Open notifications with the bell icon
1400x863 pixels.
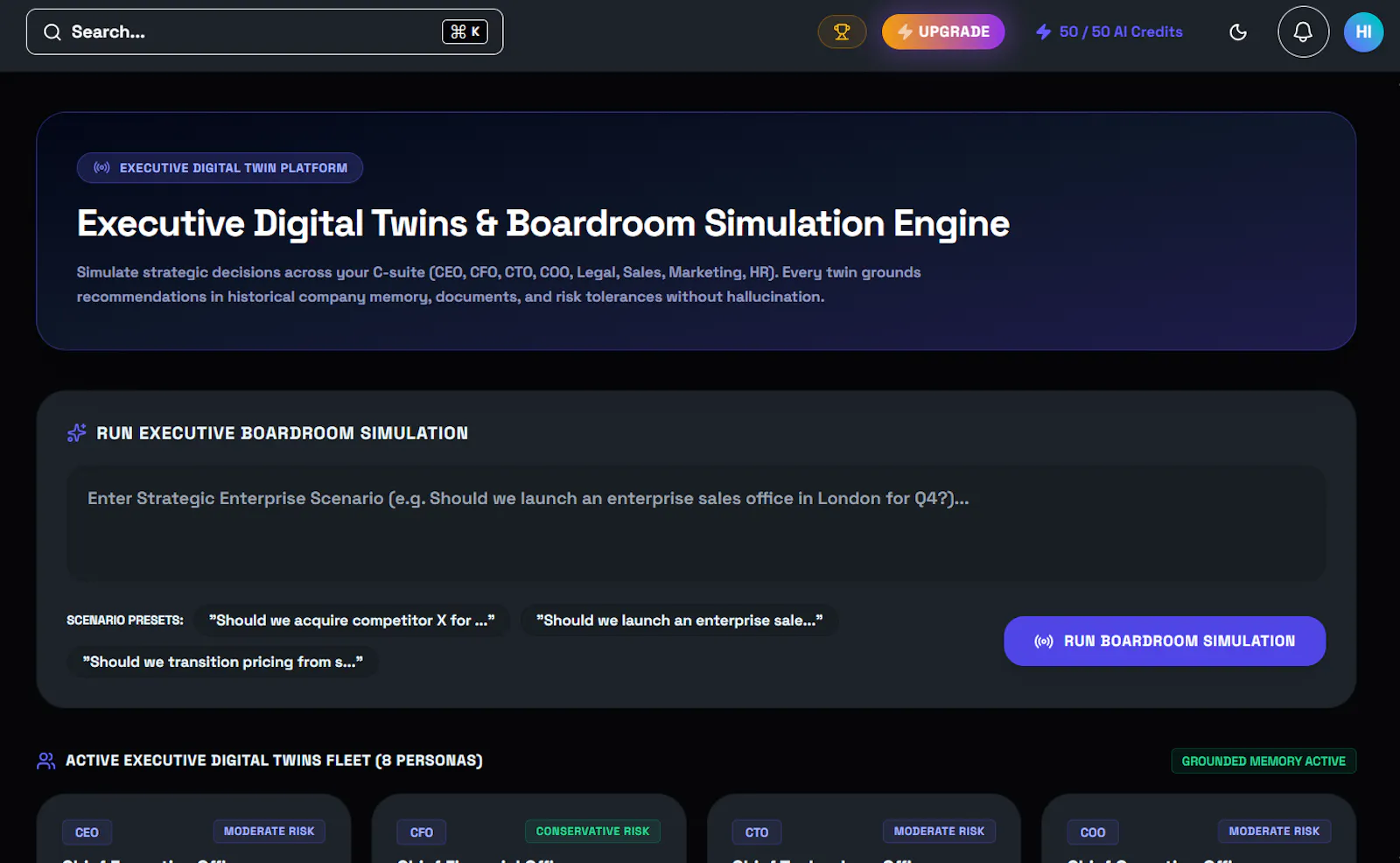point(1303,32)
